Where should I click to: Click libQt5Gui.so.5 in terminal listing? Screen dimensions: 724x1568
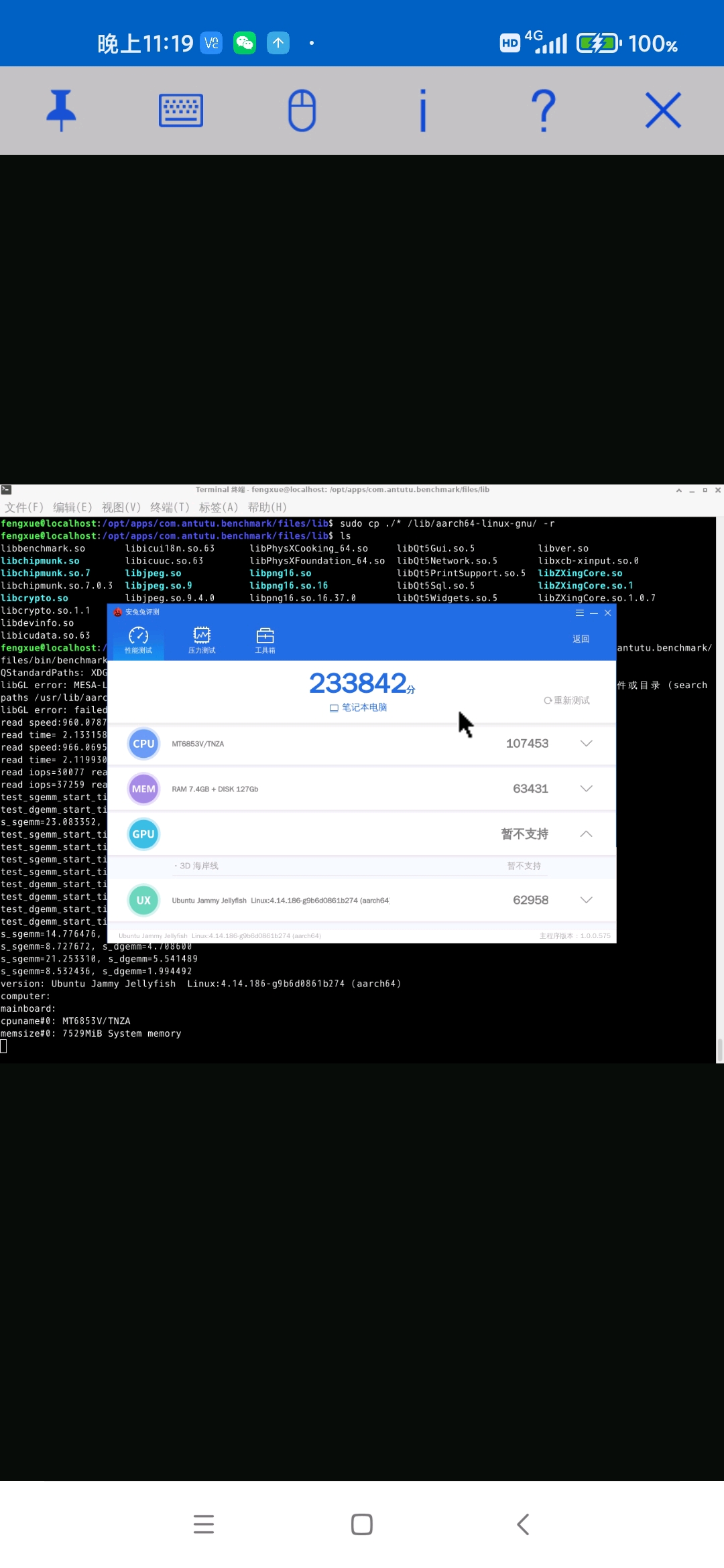pos(436,548)
